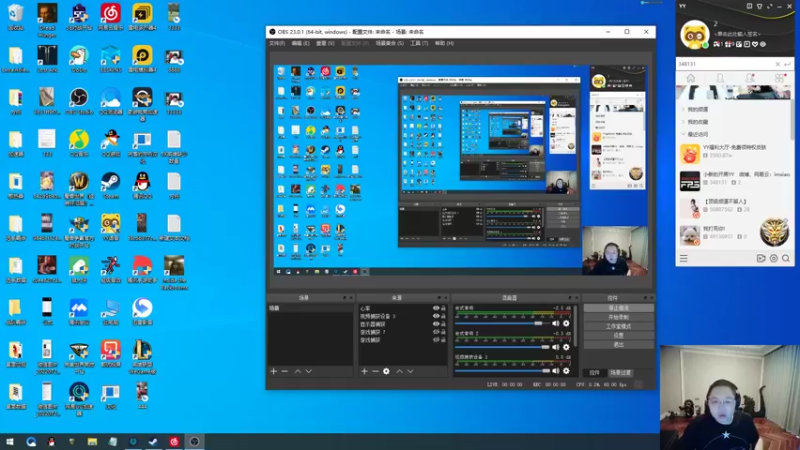Open gear settings for 台式音频 2 channel
The width and height of the screenshot is (800, 450).
pyautogui.click(x=566, y=347)
